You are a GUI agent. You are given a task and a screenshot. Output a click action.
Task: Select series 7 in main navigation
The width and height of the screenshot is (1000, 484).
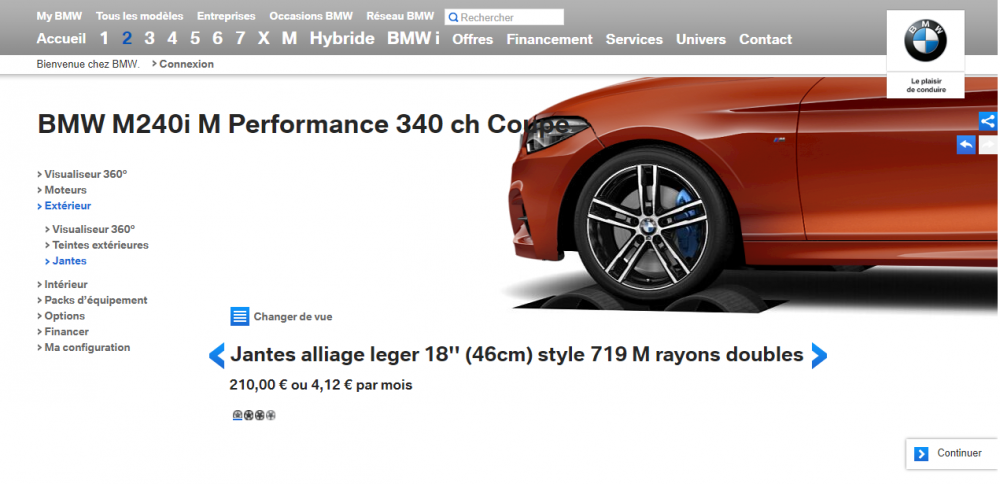point(240,39)
